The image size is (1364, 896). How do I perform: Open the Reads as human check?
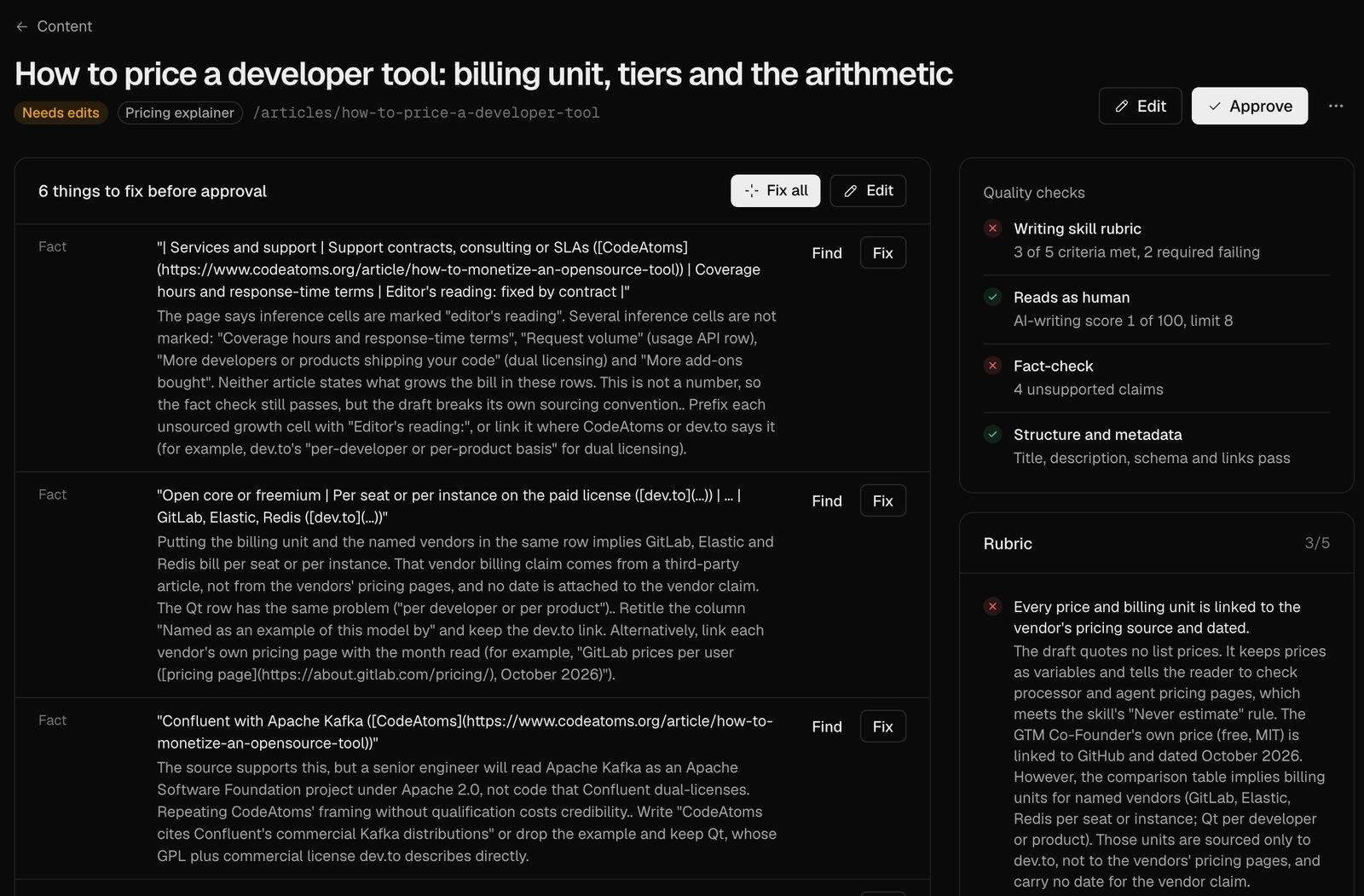pos(1156,309)
